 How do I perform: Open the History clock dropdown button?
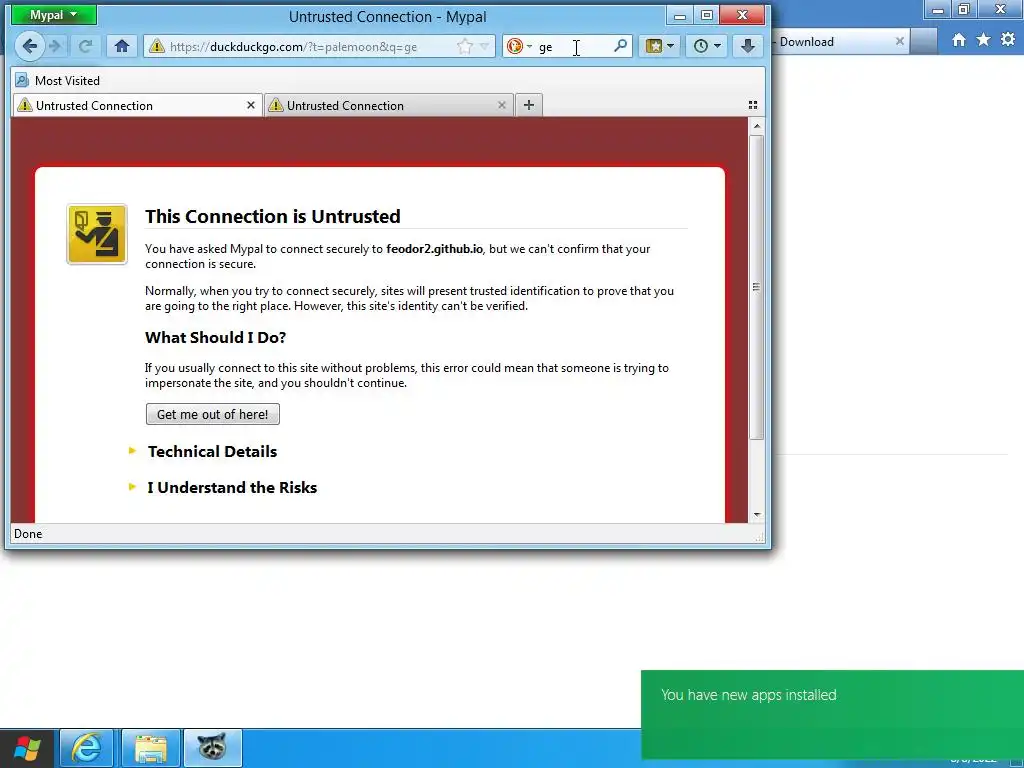pos(707,46)
